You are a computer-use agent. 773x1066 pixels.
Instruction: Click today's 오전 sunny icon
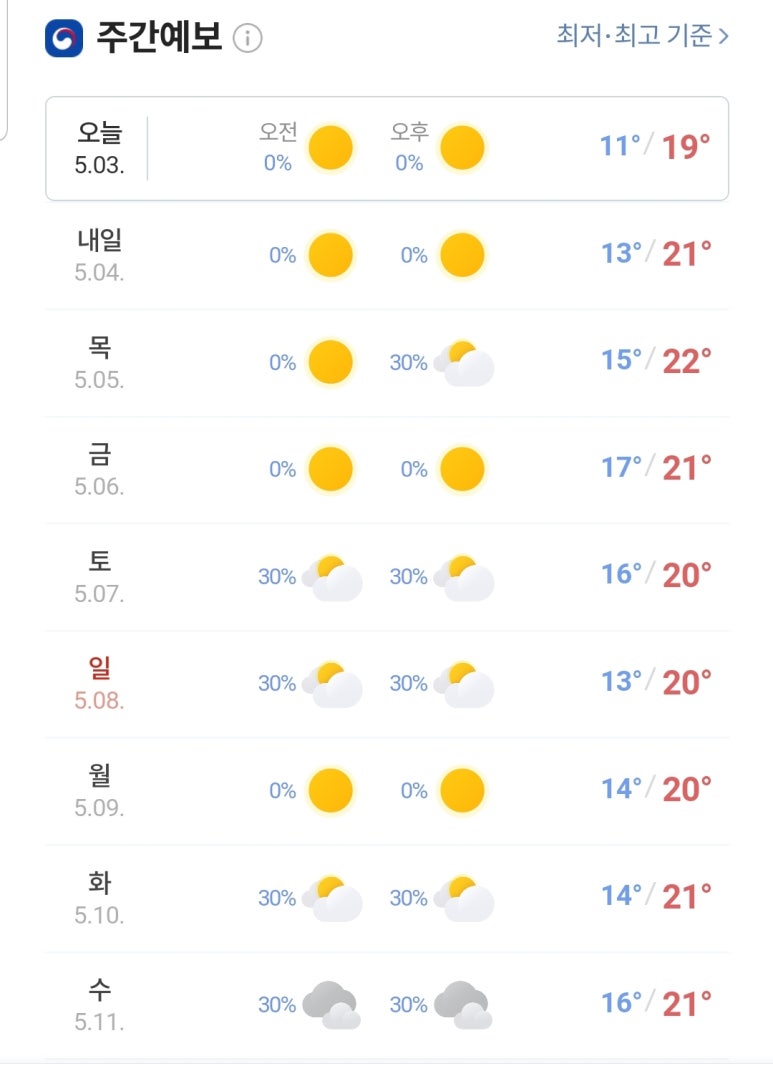coord(330,148)
